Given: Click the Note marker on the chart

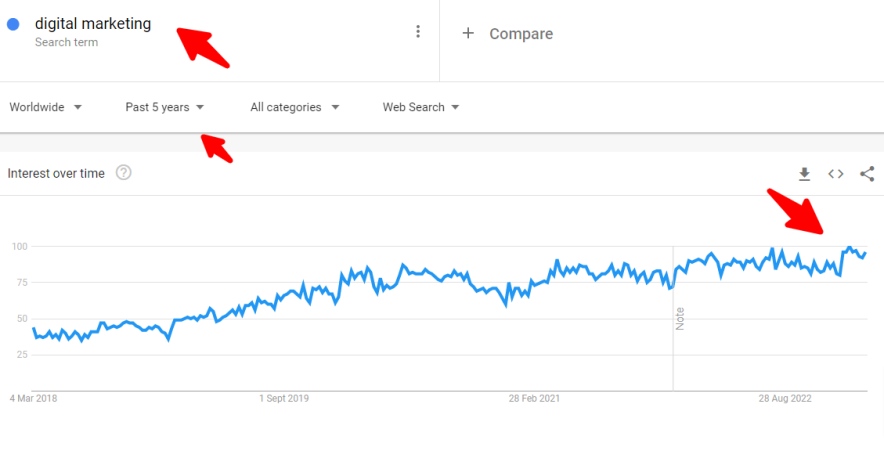Looking at the screenshot, I should (x=680, y=319).
